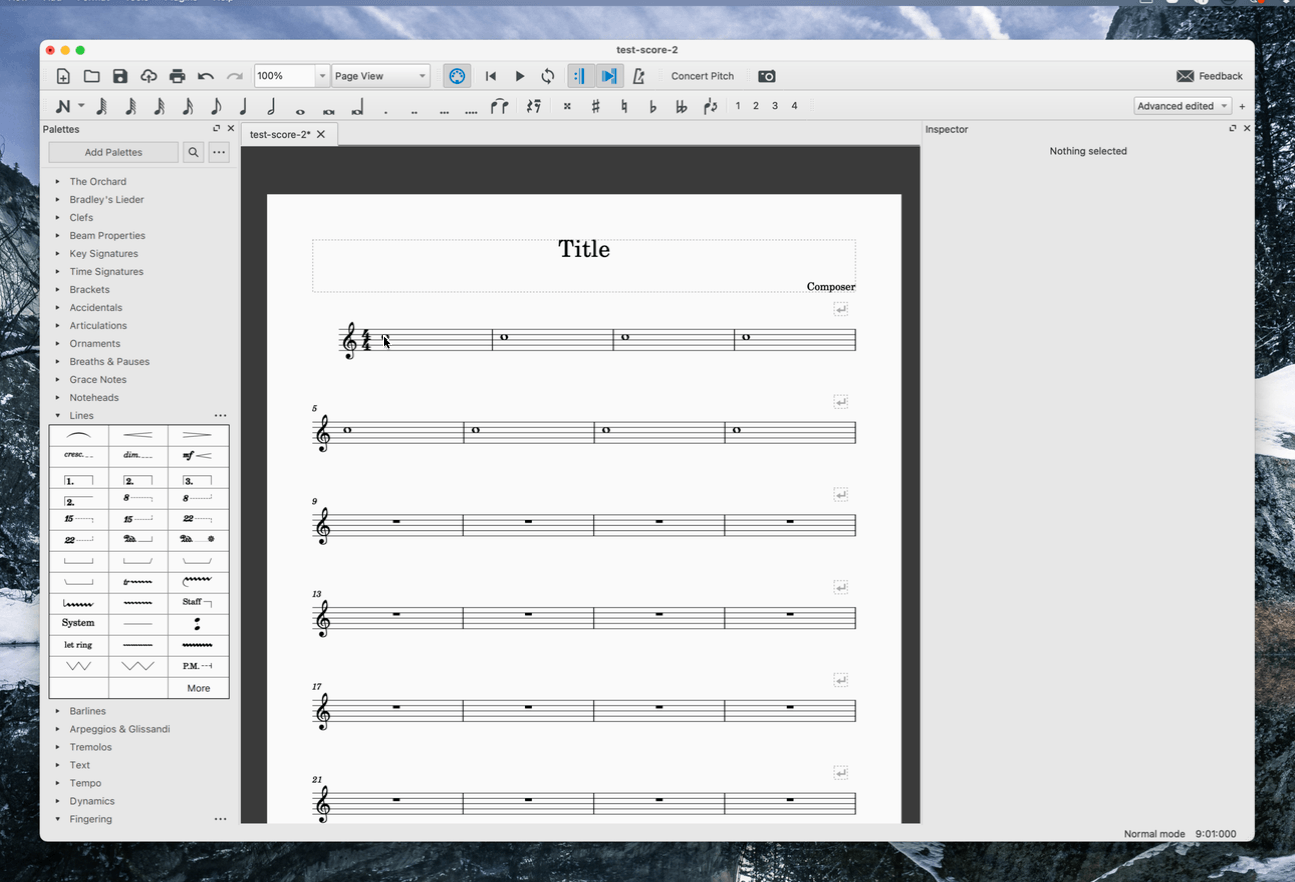Select the quarter note duration
The width and height of the screenshot is (1295, 882).
coord(243,106)
